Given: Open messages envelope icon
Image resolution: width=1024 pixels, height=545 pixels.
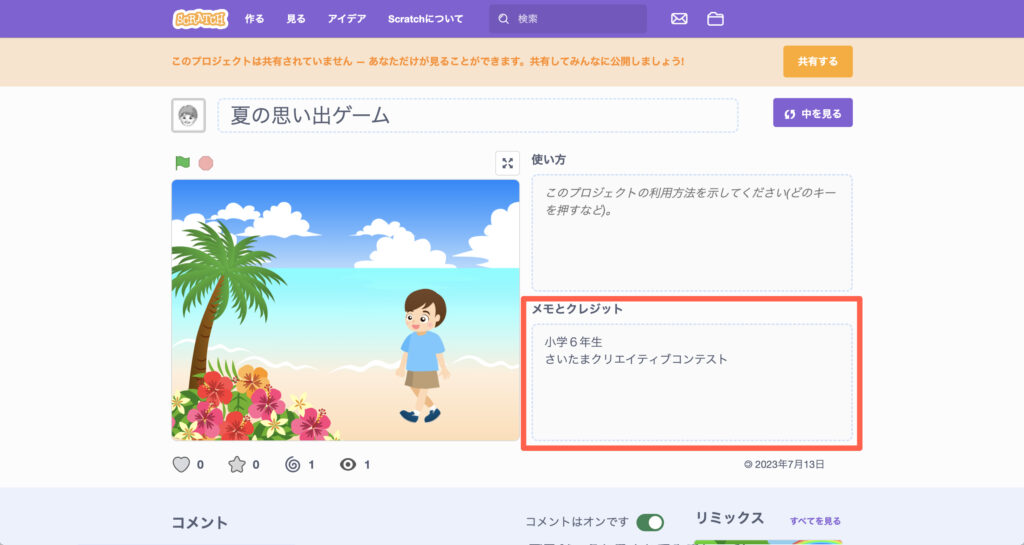Looking at the screenshot, I should point(679,19).
